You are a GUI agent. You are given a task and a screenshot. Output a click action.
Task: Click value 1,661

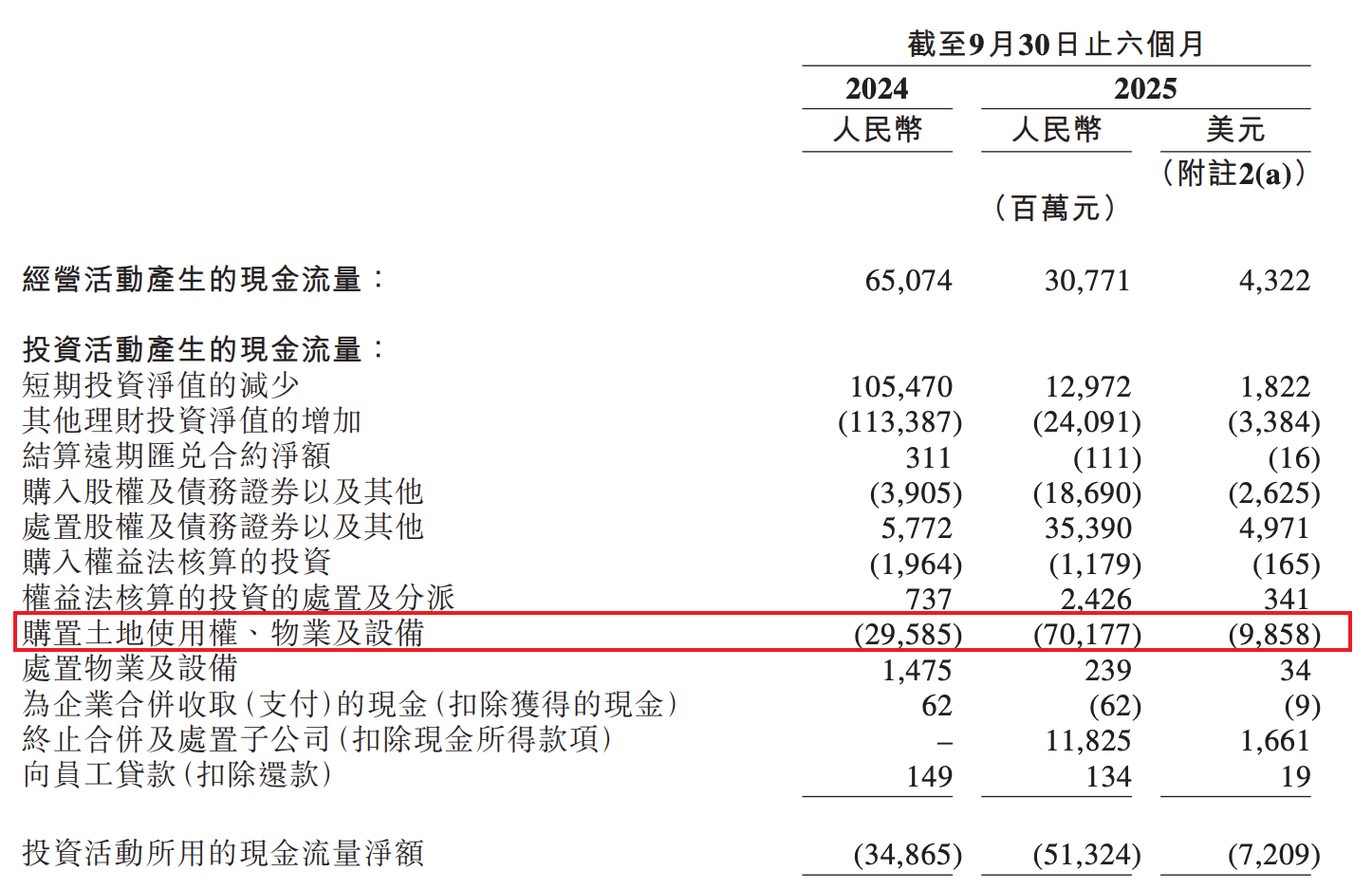pyautogui.click(x=1274, y=741)
